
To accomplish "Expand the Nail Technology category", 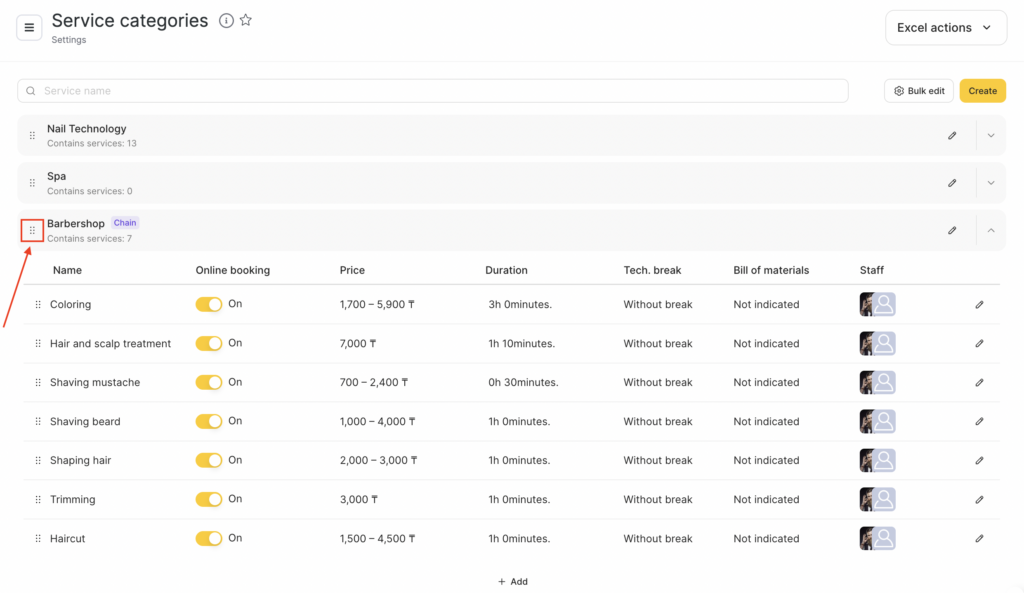I will pos(991,136).
